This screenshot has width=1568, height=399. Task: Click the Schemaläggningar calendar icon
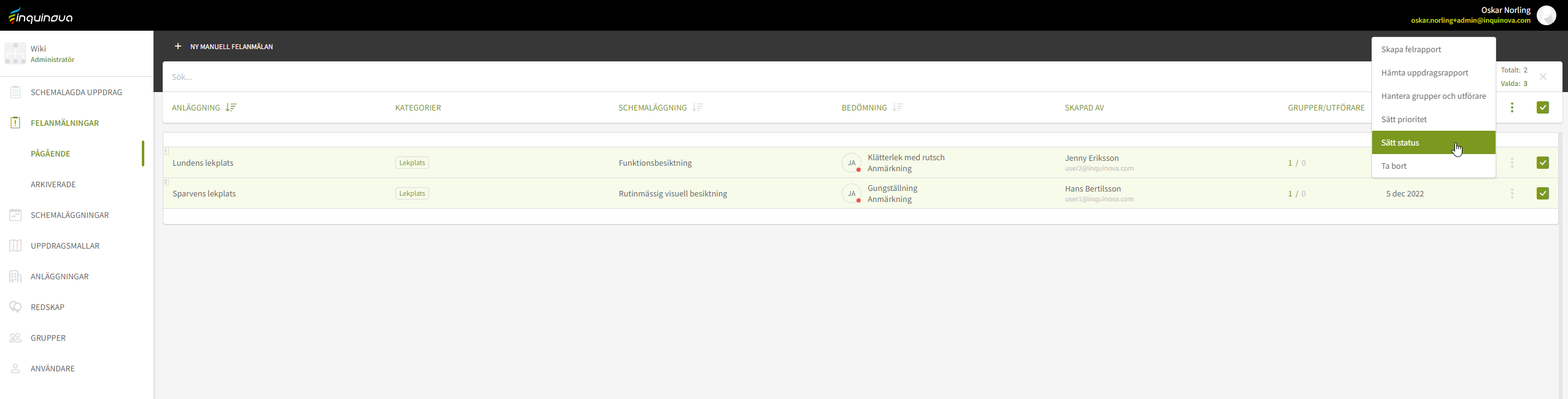(x=15, y=215)
